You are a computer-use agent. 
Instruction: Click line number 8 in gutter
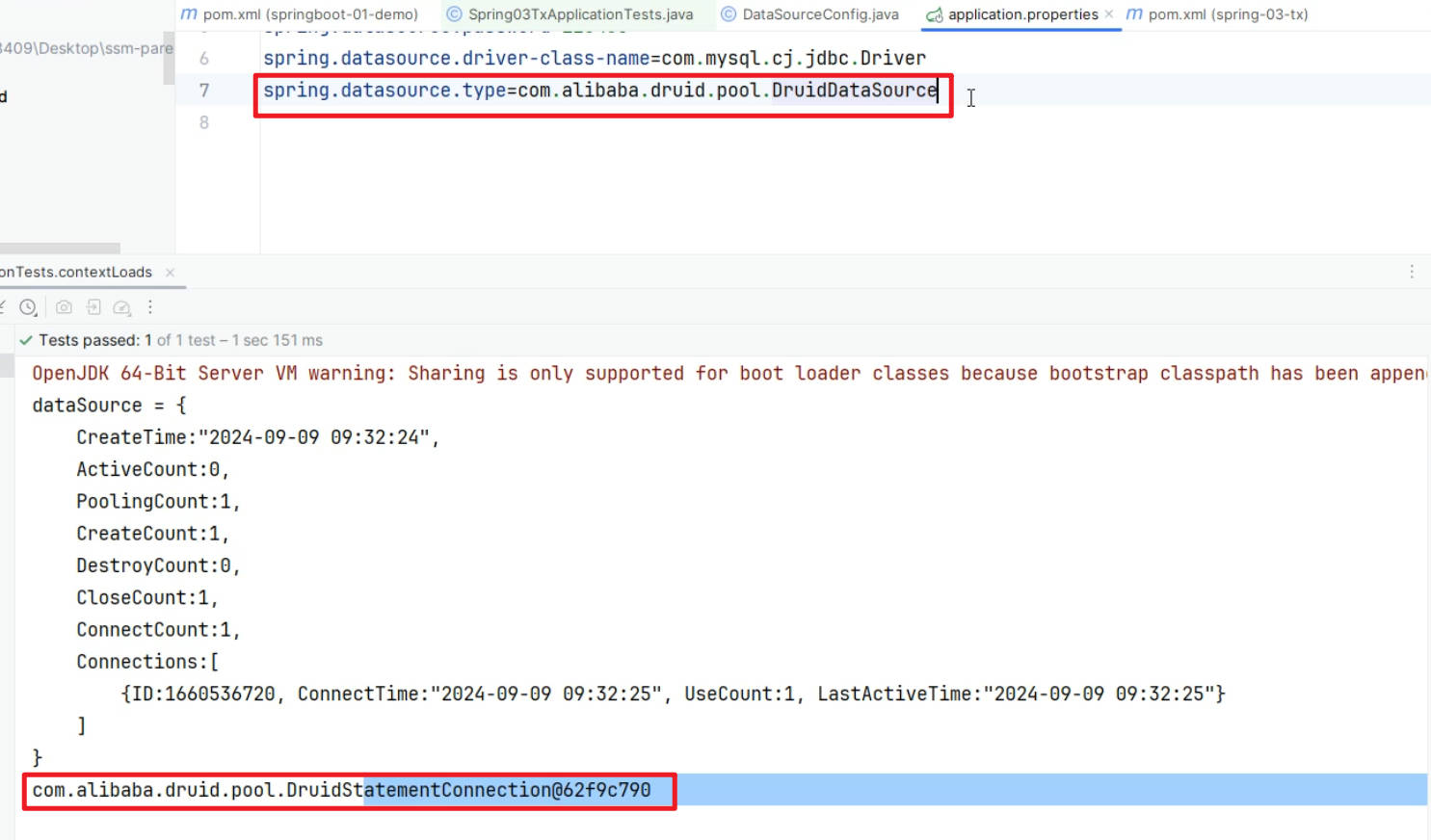coord(204,122)
